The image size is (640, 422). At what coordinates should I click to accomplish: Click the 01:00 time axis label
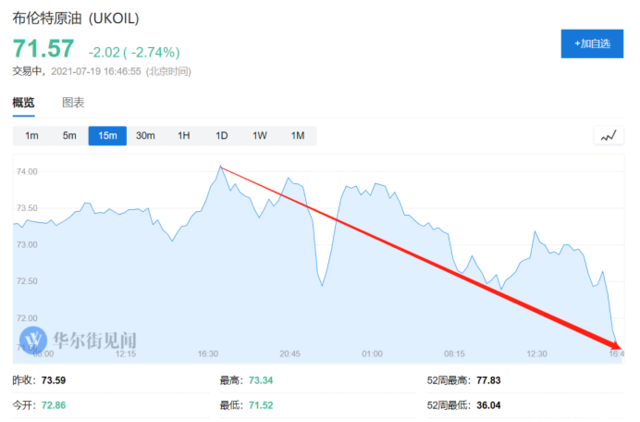pyautogui.click(x=372, y=354)
